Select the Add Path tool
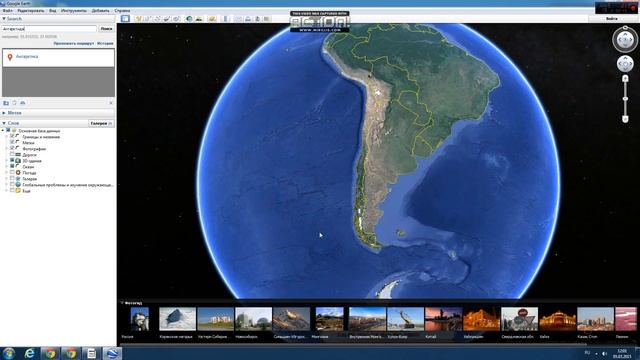This screenshot has width=640, height=360. [157, 18]
